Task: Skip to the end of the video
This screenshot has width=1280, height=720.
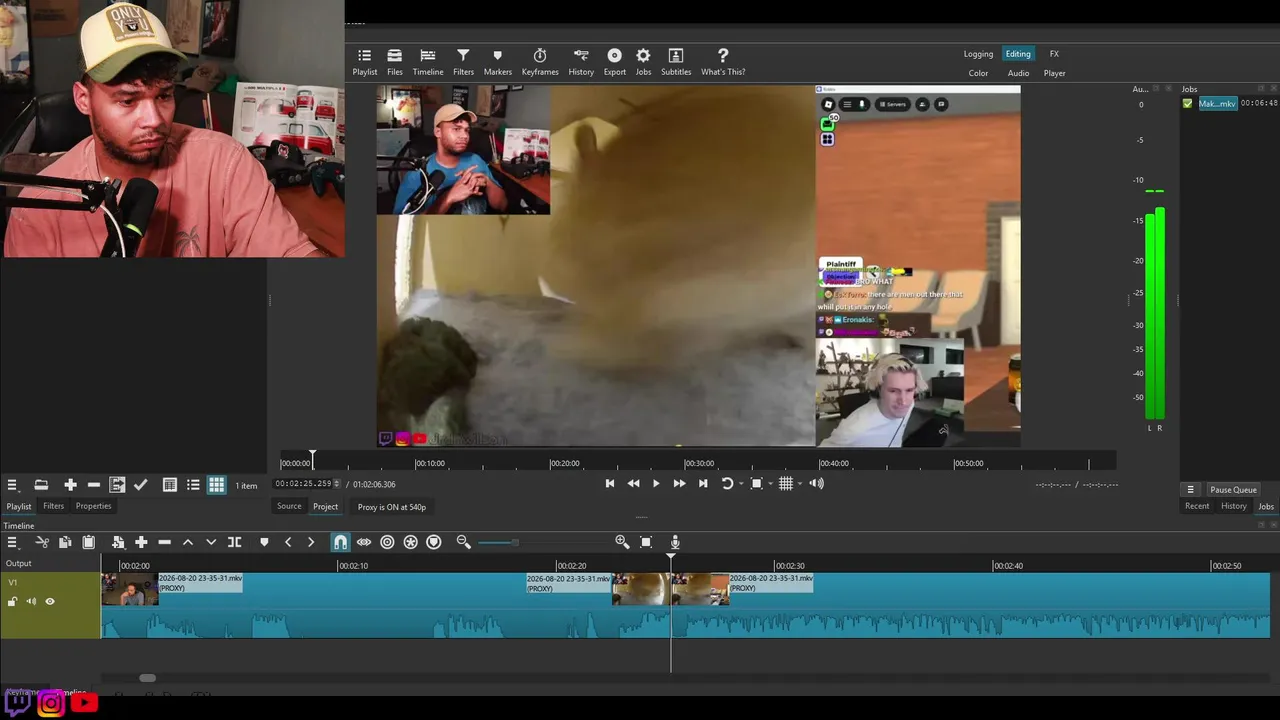Action: (x=703, y=484)
